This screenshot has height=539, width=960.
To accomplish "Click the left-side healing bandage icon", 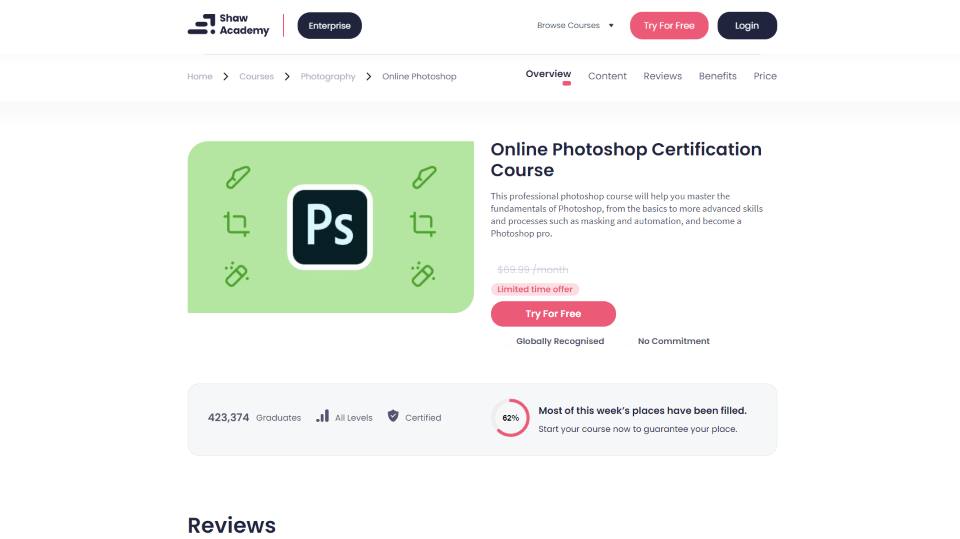I will (236, 274).
